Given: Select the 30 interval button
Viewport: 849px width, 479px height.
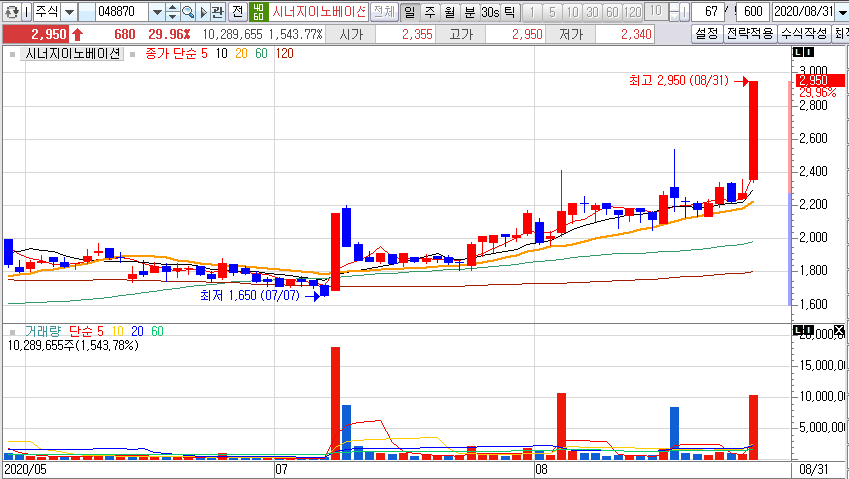Looking at the screenshot, I should (x=592, y=11).
